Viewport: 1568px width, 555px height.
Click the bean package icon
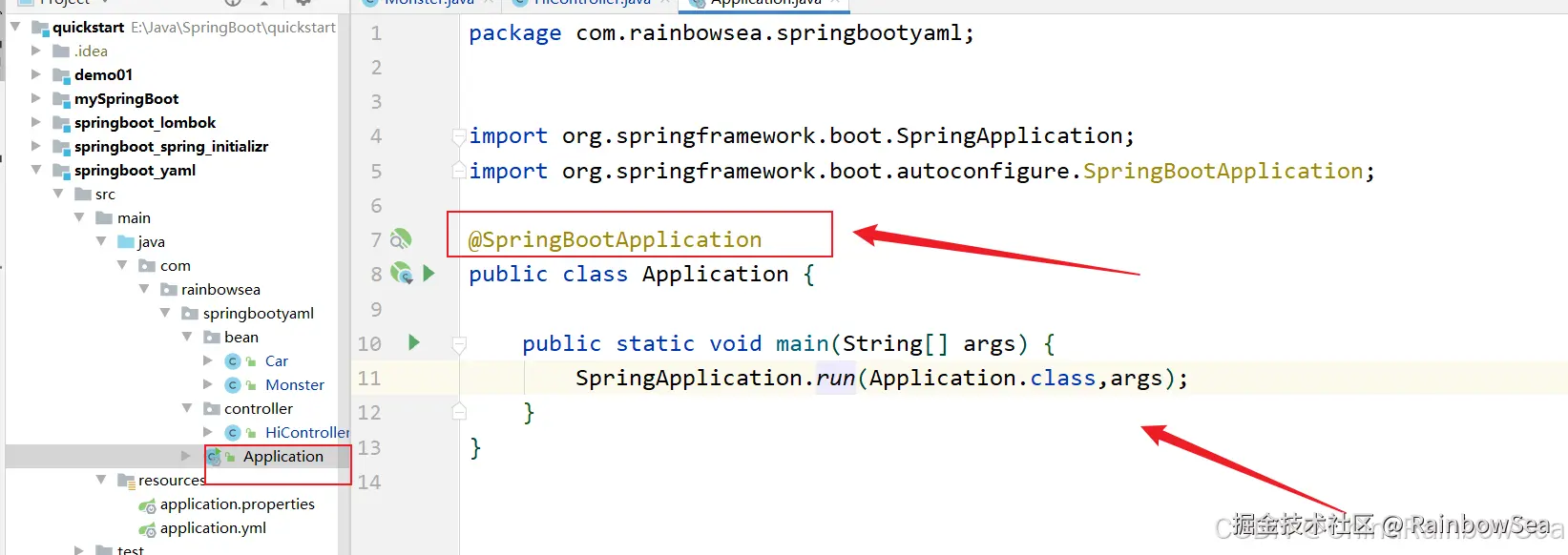pos(212,338)
